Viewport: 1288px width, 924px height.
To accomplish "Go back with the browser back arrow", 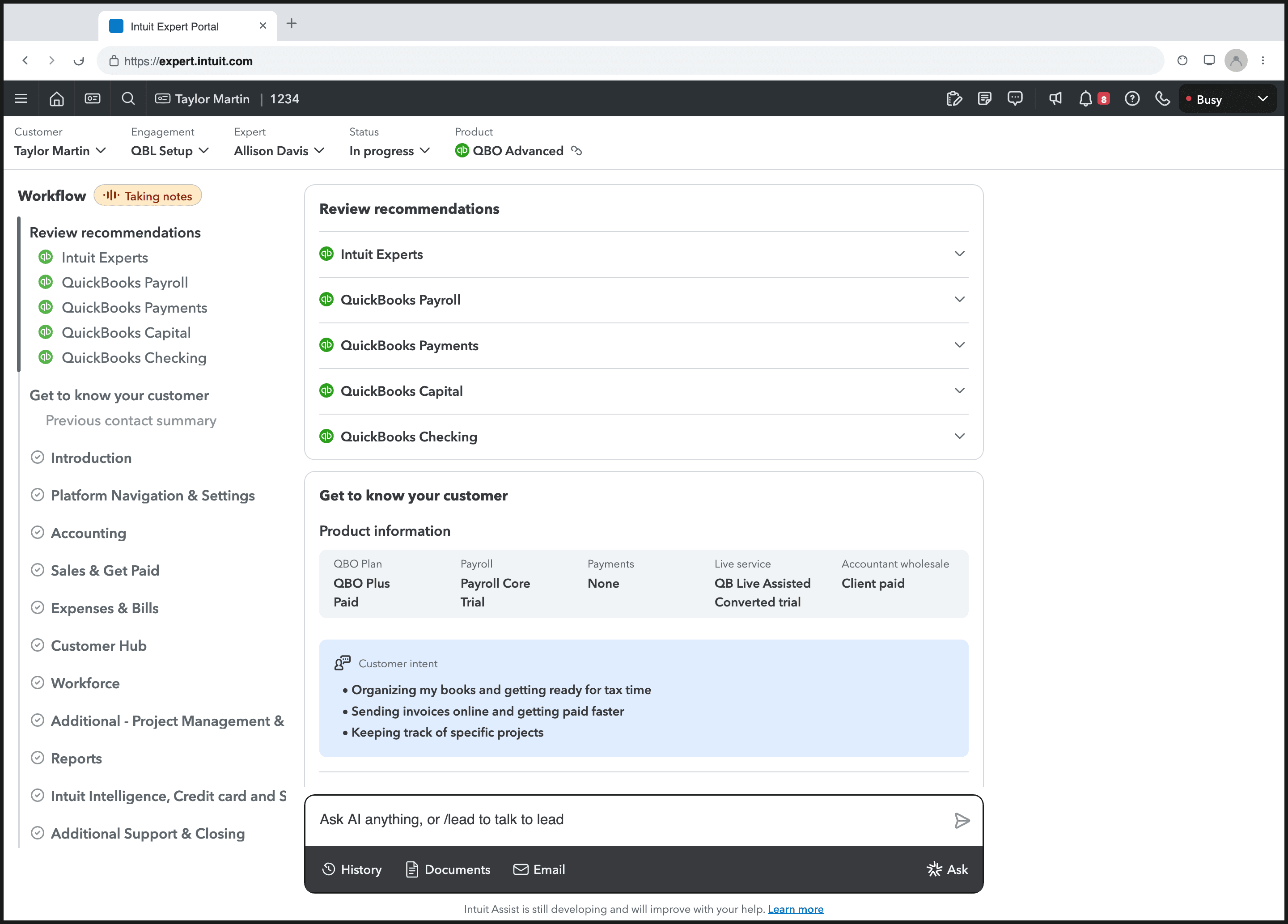I will 25,60.
